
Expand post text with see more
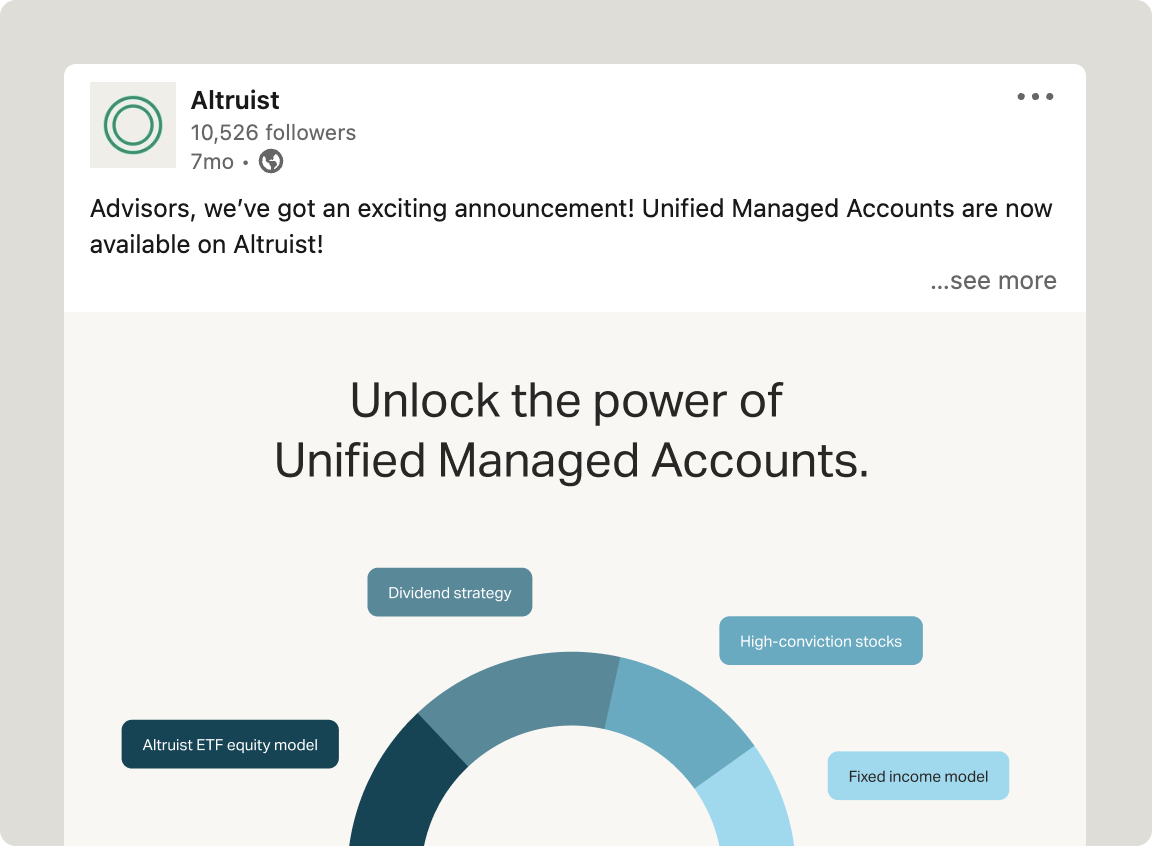[x=993, y=281]
